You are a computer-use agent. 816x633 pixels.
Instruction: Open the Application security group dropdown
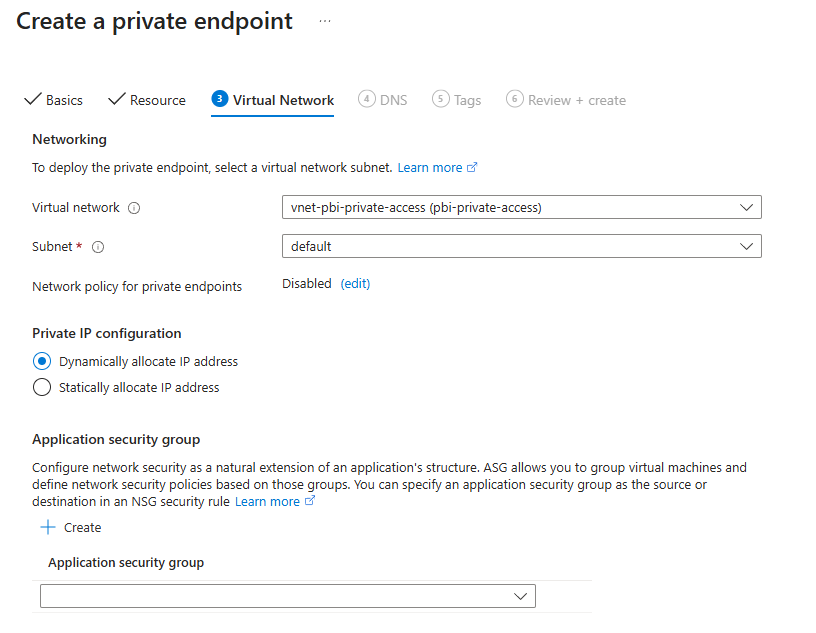point(288,596)
